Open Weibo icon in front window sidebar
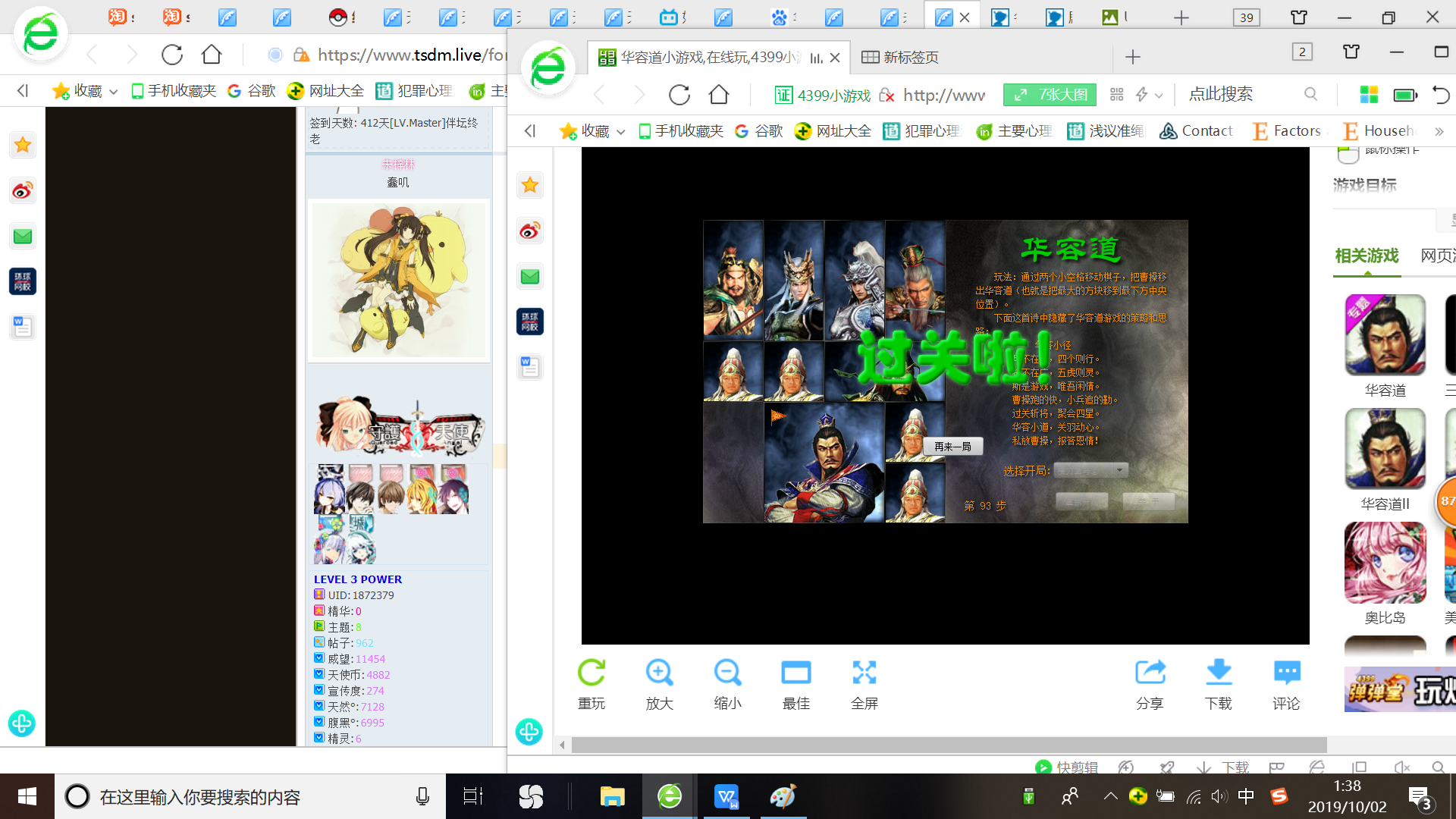1456x819 pixels. (x=530, y=231)
